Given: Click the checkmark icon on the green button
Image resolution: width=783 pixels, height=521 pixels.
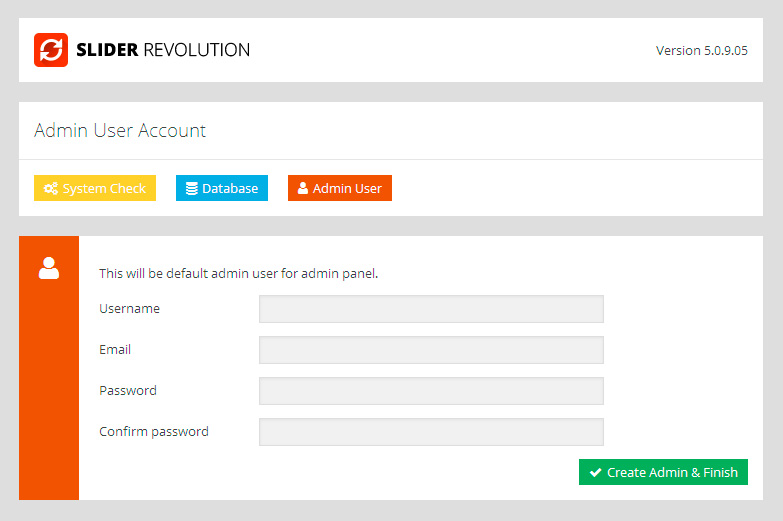Looking at the screenshot, I should tap(596, 472).
